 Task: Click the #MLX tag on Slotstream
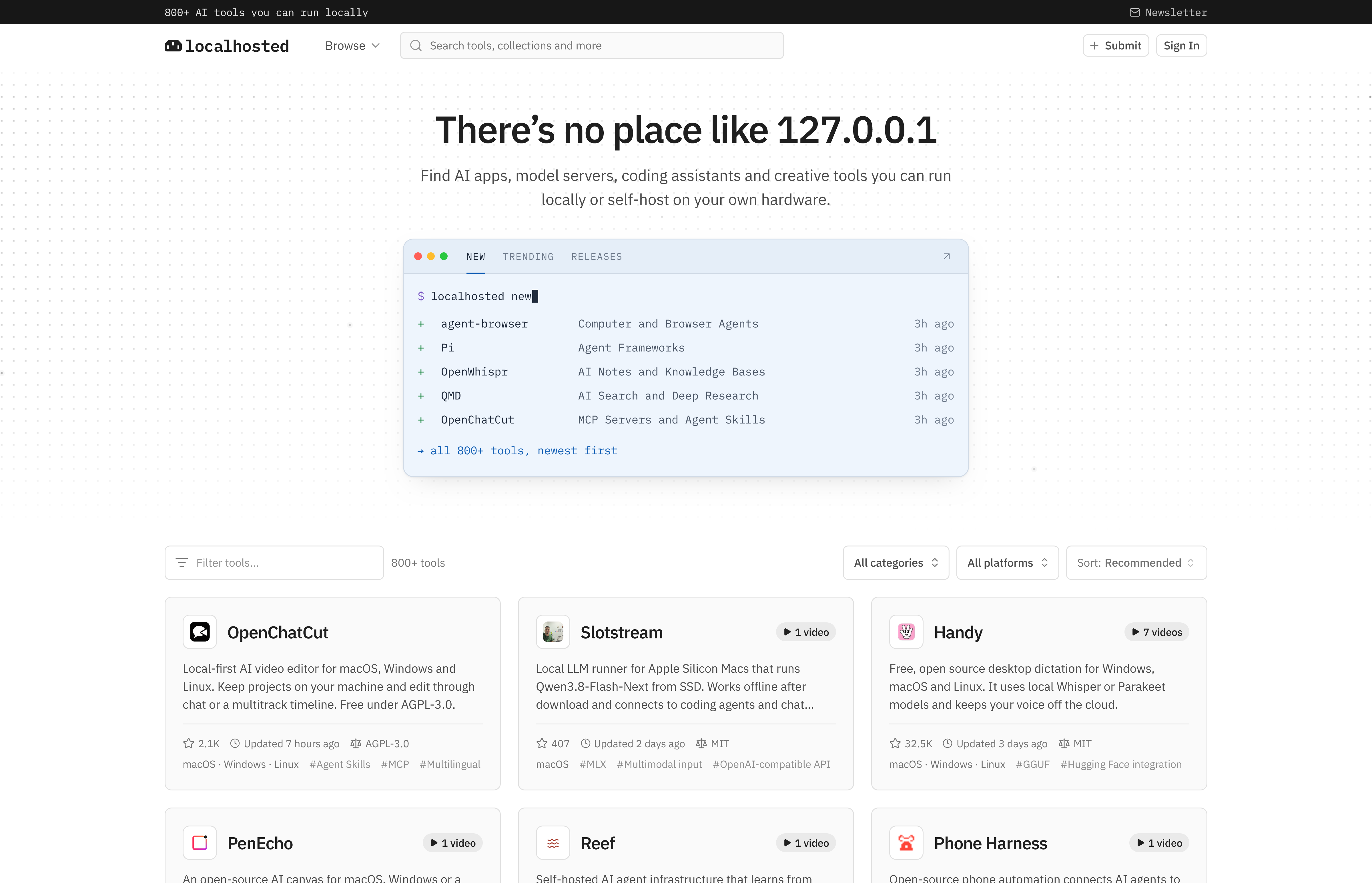click(x=592, y=764)
